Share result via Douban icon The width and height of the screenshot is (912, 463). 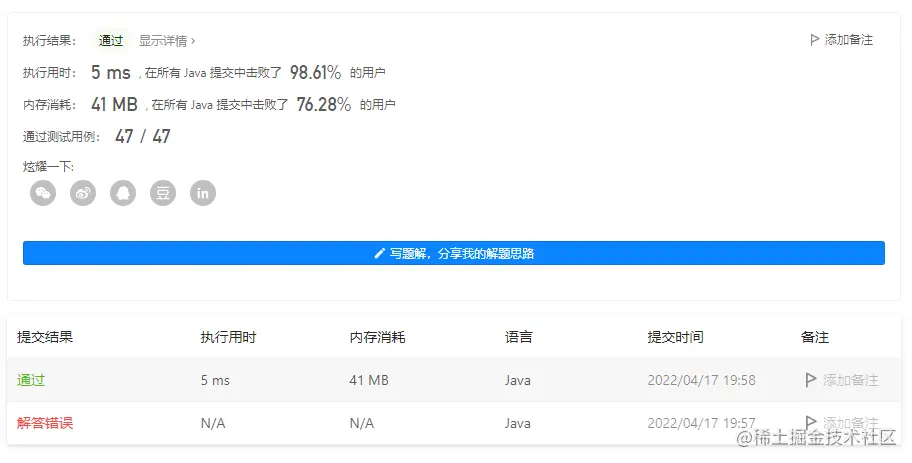163,193
